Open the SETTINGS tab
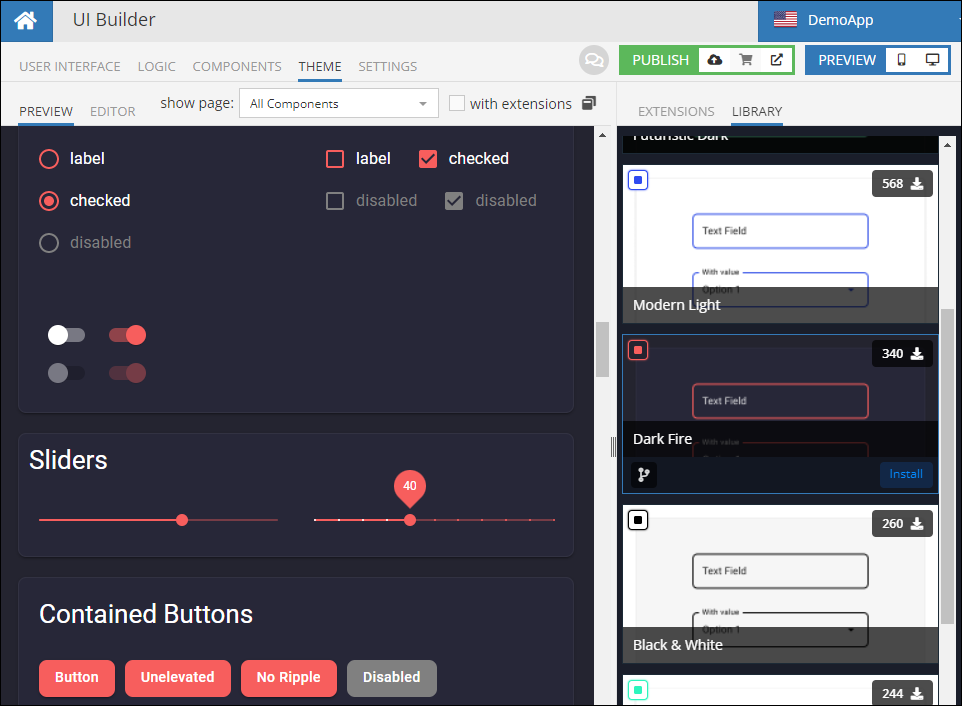 388,66
